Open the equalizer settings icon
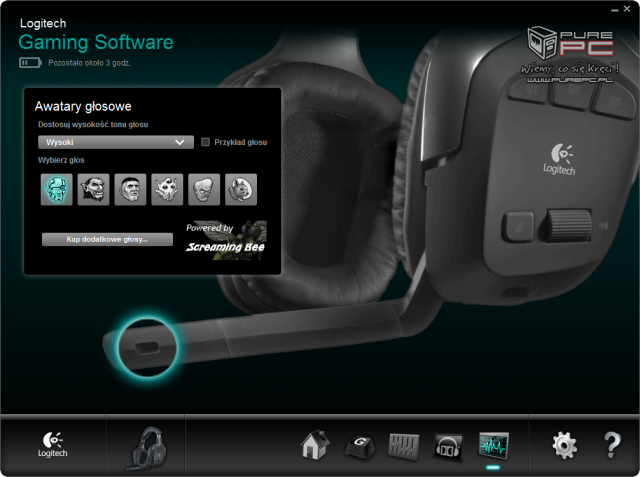The width and height of the screenshot is (640, 477). pos(404,446)
